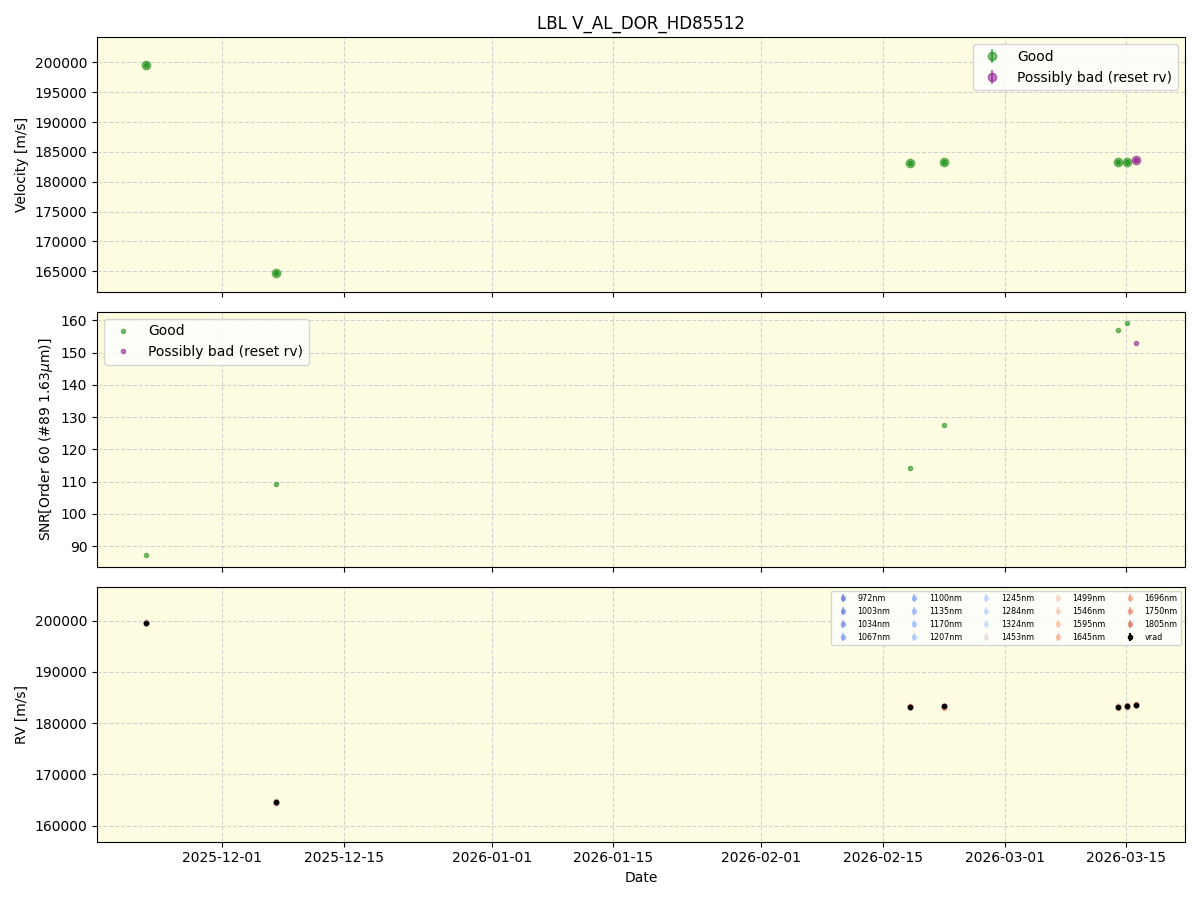Screen dimensions: 1200x900
Task: Click the 2025-12-15 date tick label
Action: click(344, 857)
